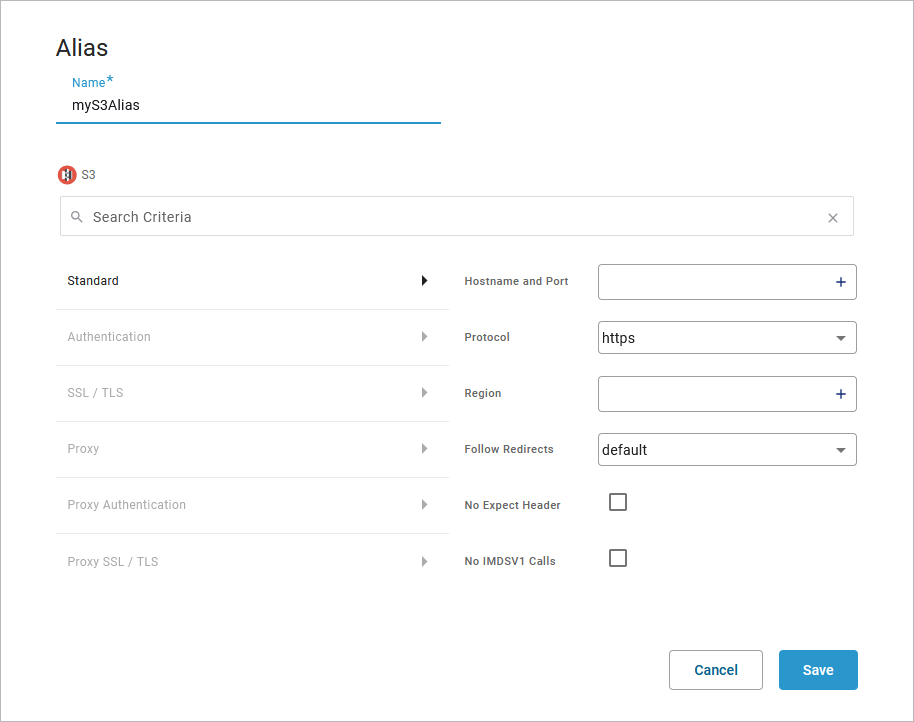914x722 pixels.
Task: Clear search criteria with X icon
Action: click(x=832, y=218)
